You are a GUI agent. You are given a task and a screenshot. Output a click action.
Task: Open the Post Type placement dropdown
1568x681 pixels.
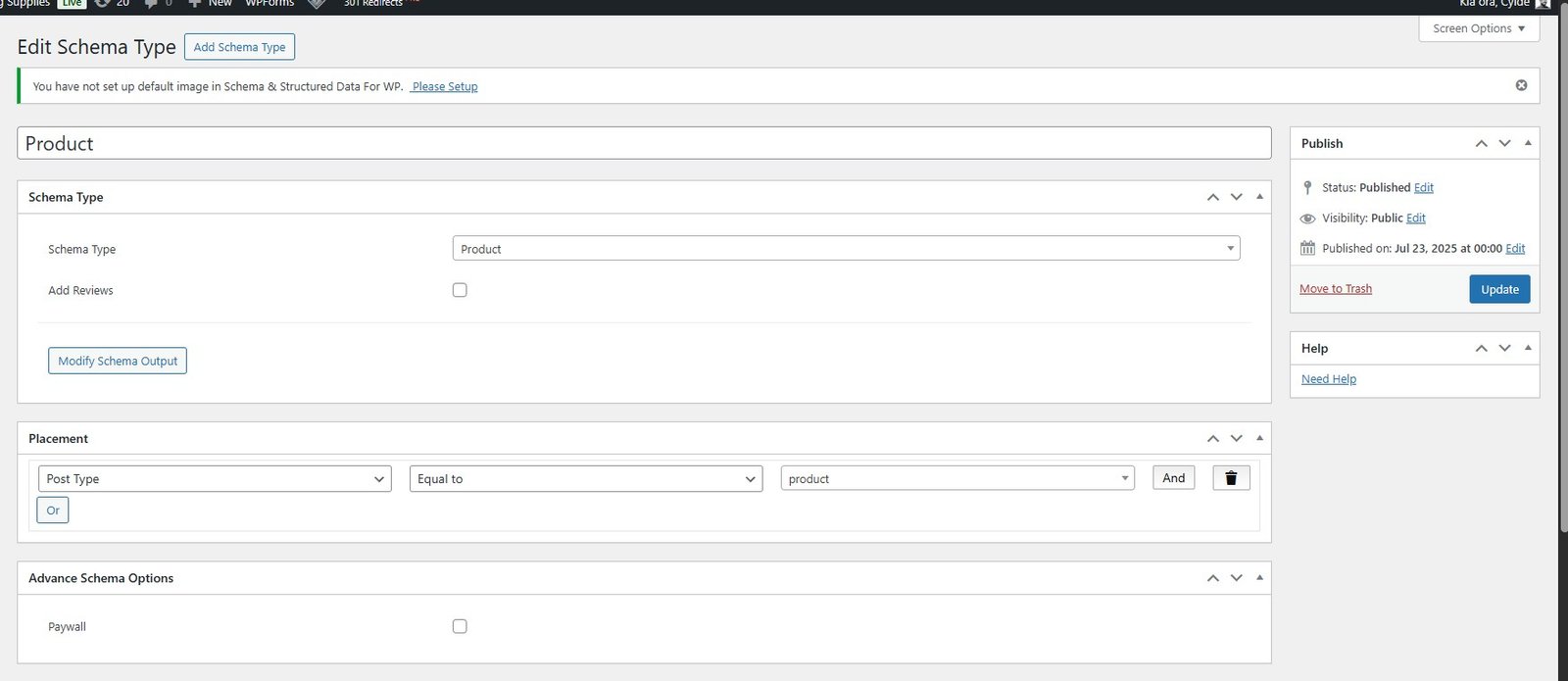[x=215, y=479]
